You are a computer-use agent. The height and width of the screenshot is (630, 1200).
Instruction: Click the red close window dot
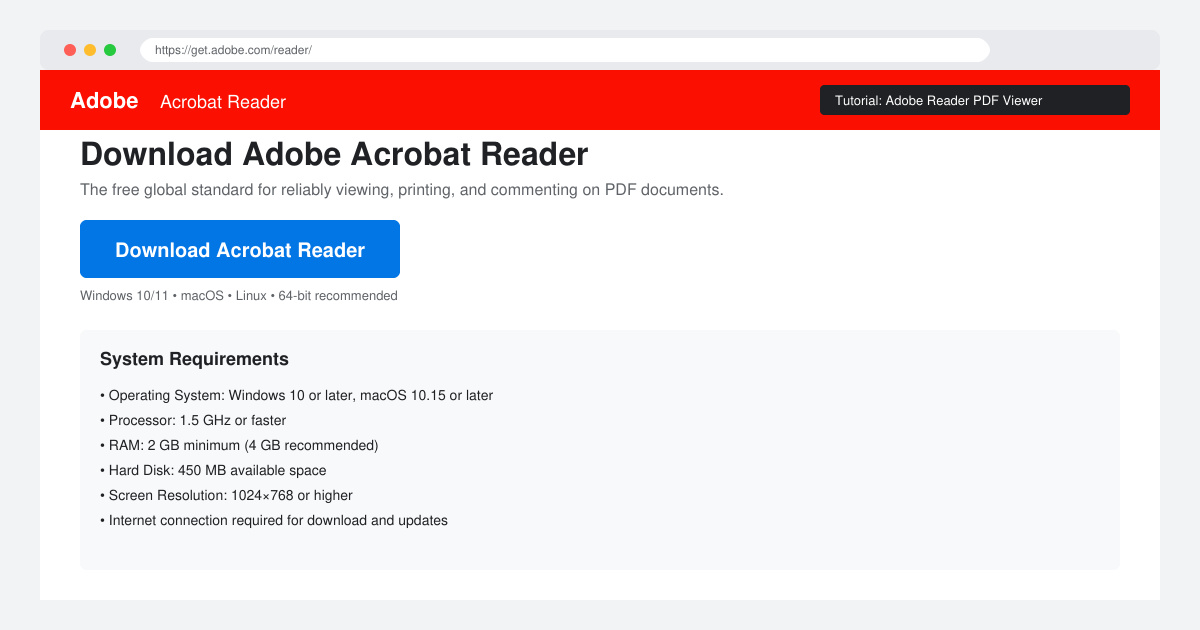70,50
